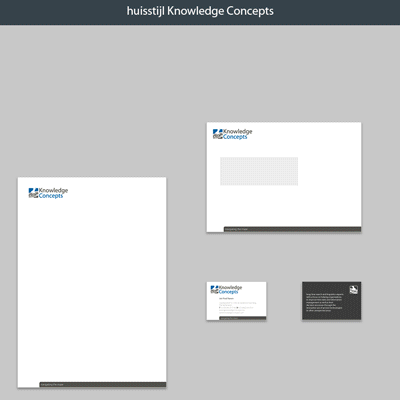Click the dotted address window on the envelope
The width and height of the screenshot is (400, 400).
coord(259,171)
